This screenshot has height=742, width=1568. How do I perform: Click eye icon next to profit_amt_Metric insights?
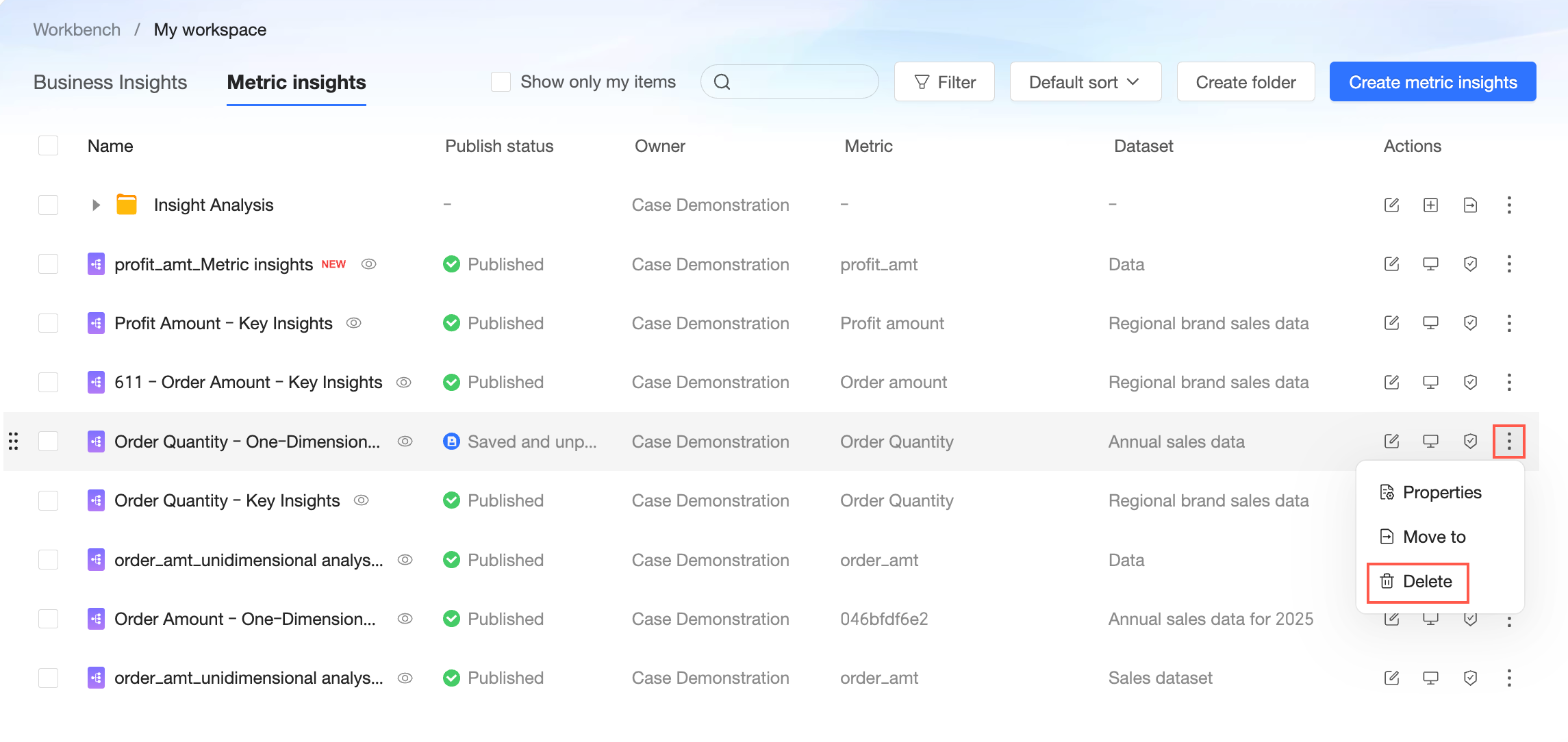[368, 264]
